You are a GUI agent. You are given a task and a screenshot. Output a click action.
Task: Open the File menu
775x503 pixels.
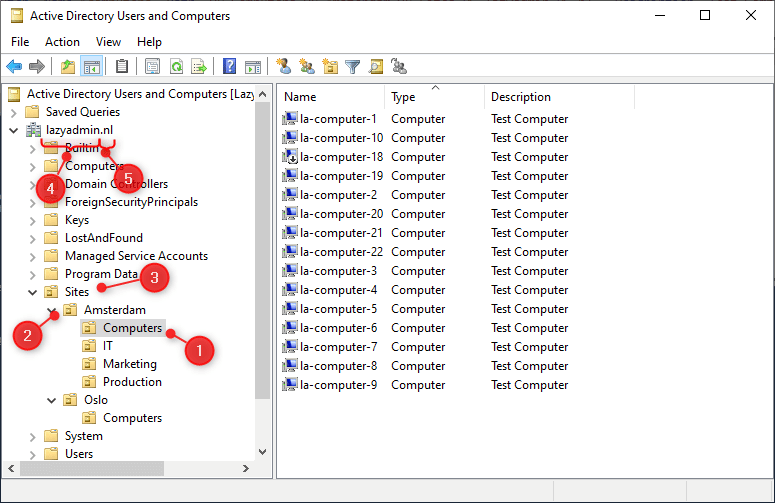coord(20,42)
